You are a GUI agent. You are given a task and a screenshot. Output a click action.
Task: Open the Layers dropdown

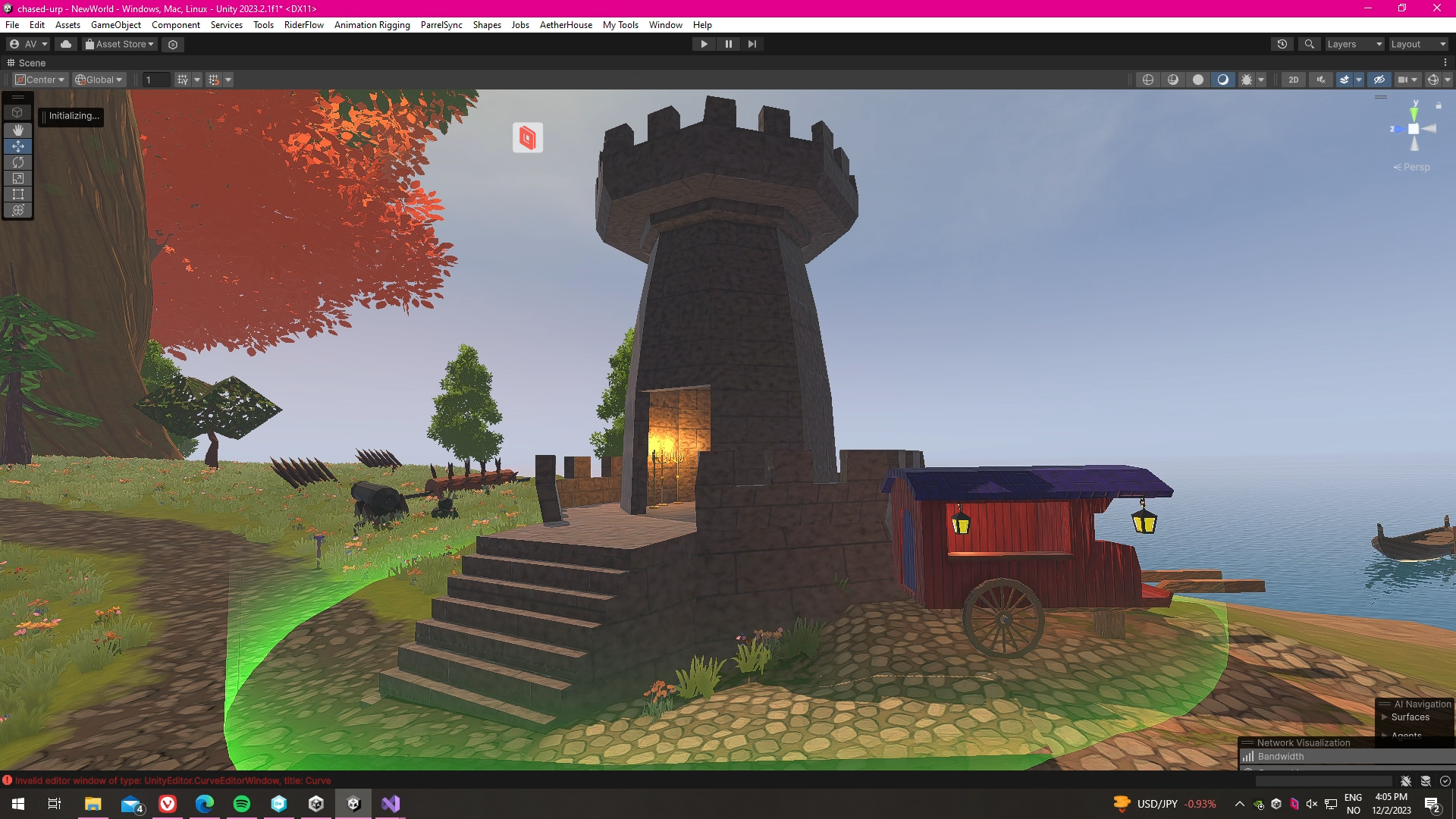pos(1354,44)
